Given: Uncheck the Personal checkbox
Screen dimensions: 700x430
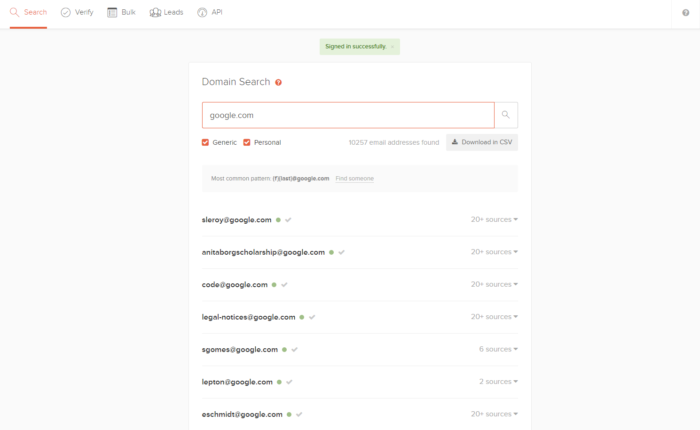Looking at the screenshot, I should click(x=247, y=142).
